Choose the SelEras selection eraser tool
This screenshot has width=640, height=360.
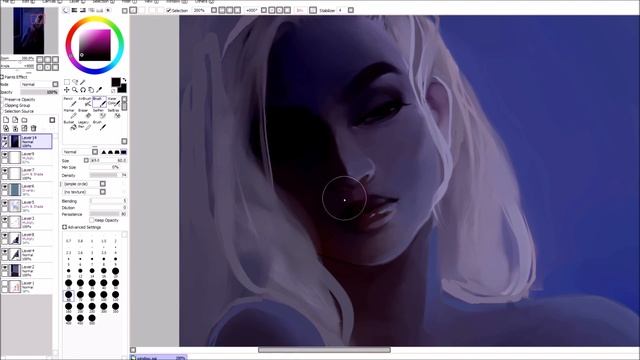click(x=114, y=113)
